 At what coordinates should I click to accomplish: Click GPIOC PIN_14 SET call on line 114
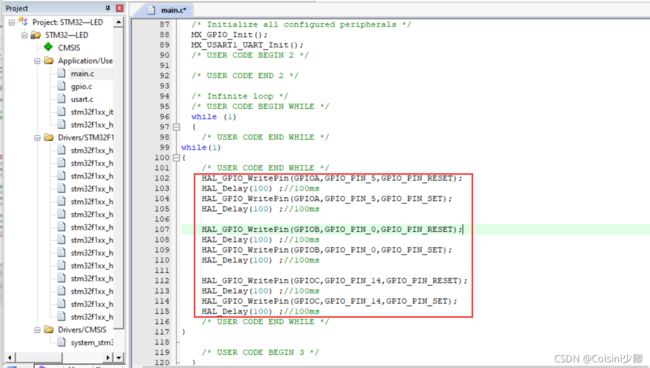point(329,301)
